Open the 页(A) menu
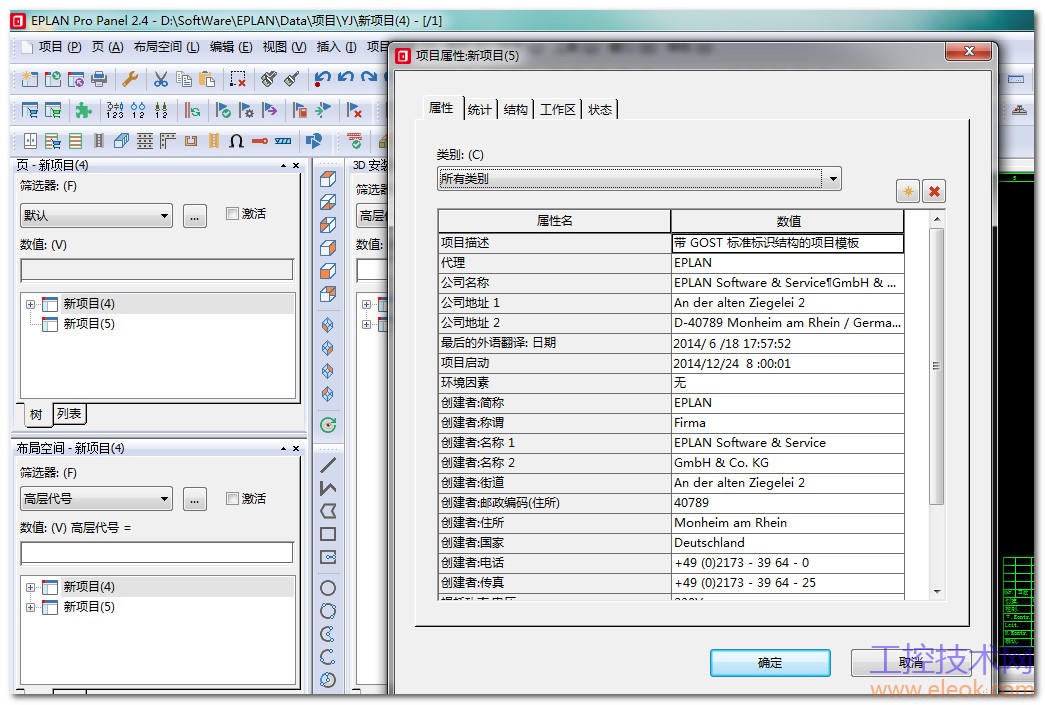This screenshot has width=1045, height=705. coord(107,47)
